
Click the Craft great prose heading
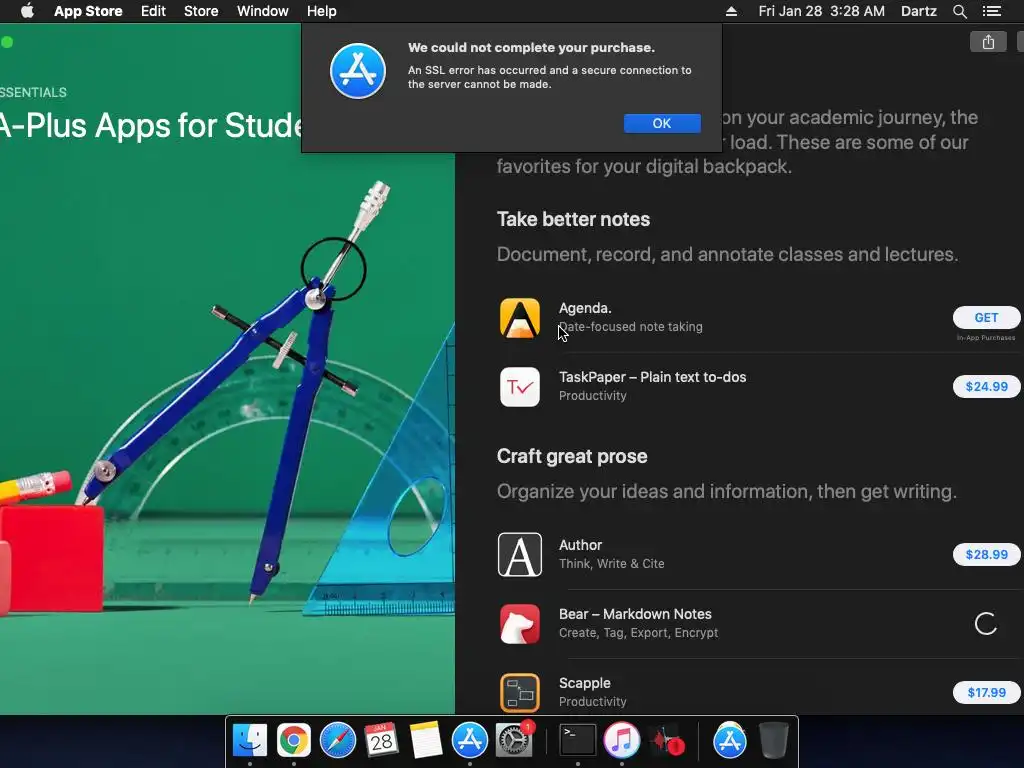coord(572,456)
